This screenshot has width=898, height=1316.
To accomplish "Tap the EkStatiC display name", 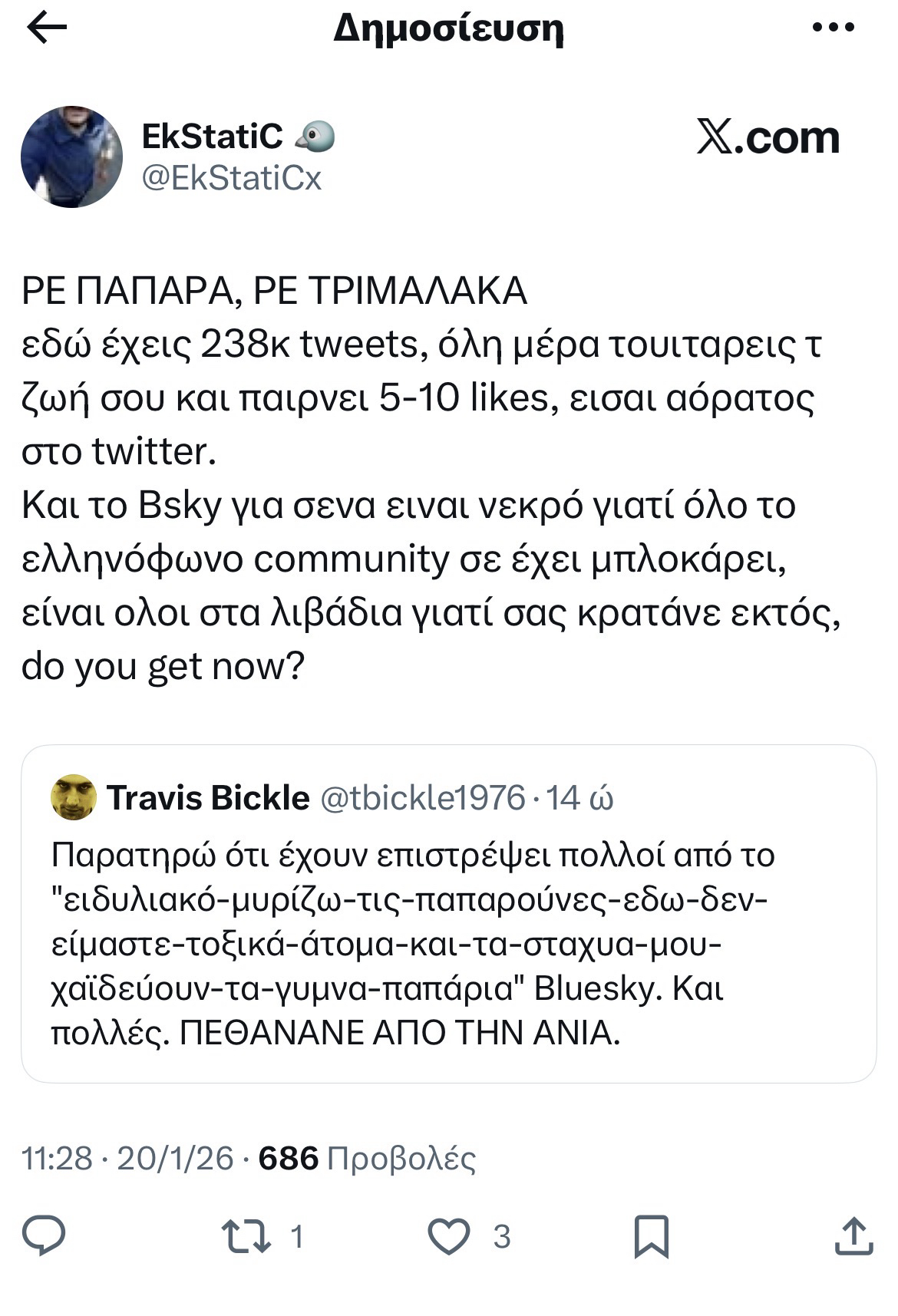I will coord(213,137).
